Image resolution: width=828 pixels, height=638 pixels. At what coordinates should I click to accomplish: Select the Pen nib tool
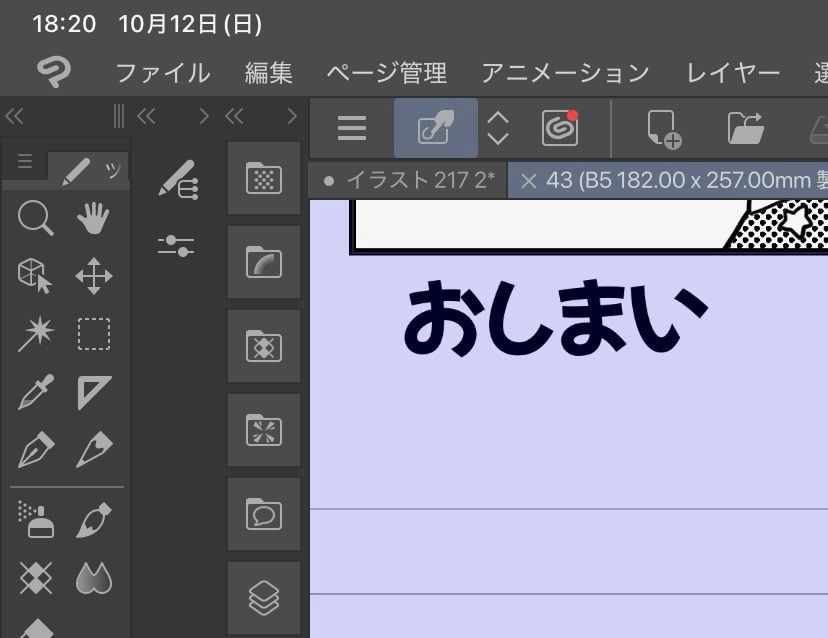35,450
